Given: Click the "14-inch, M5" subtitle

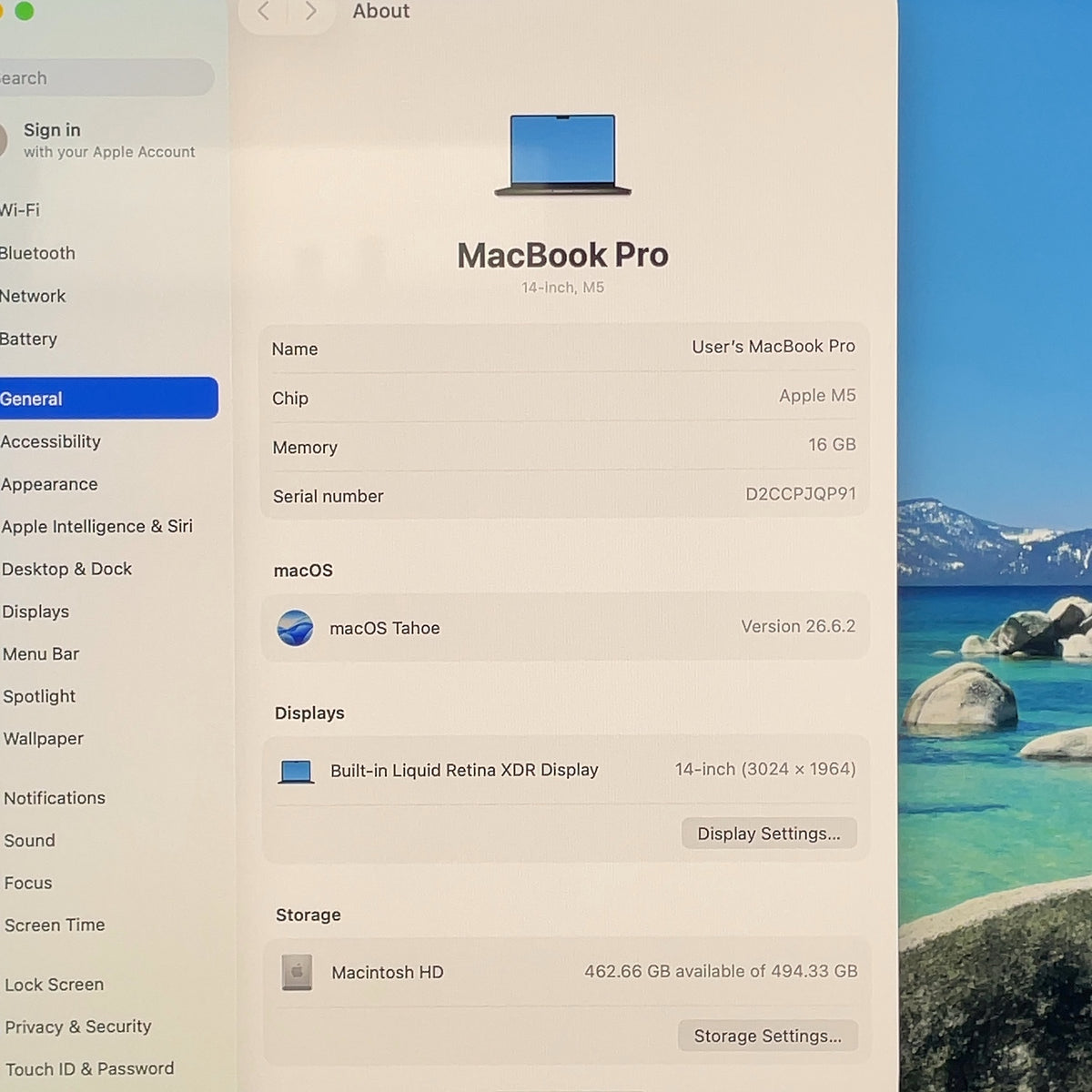Looking at the screenshot, I should click(562, 288).
